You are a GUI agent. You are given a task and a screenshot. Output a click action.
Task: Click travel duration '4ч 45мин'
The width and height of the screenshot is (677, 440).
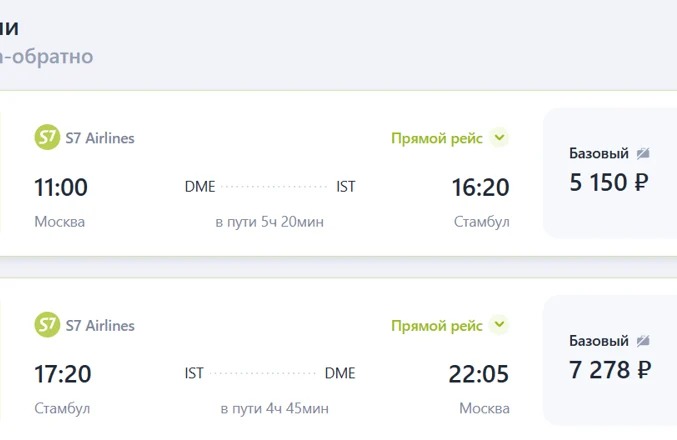[x=274, y=409]
